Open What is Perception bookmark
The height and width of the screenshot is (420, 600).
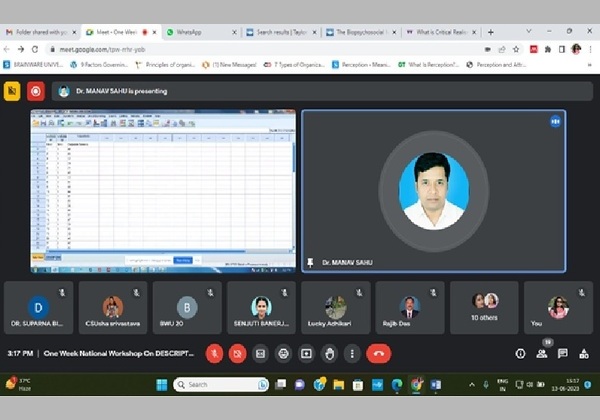tap(429, 65)
